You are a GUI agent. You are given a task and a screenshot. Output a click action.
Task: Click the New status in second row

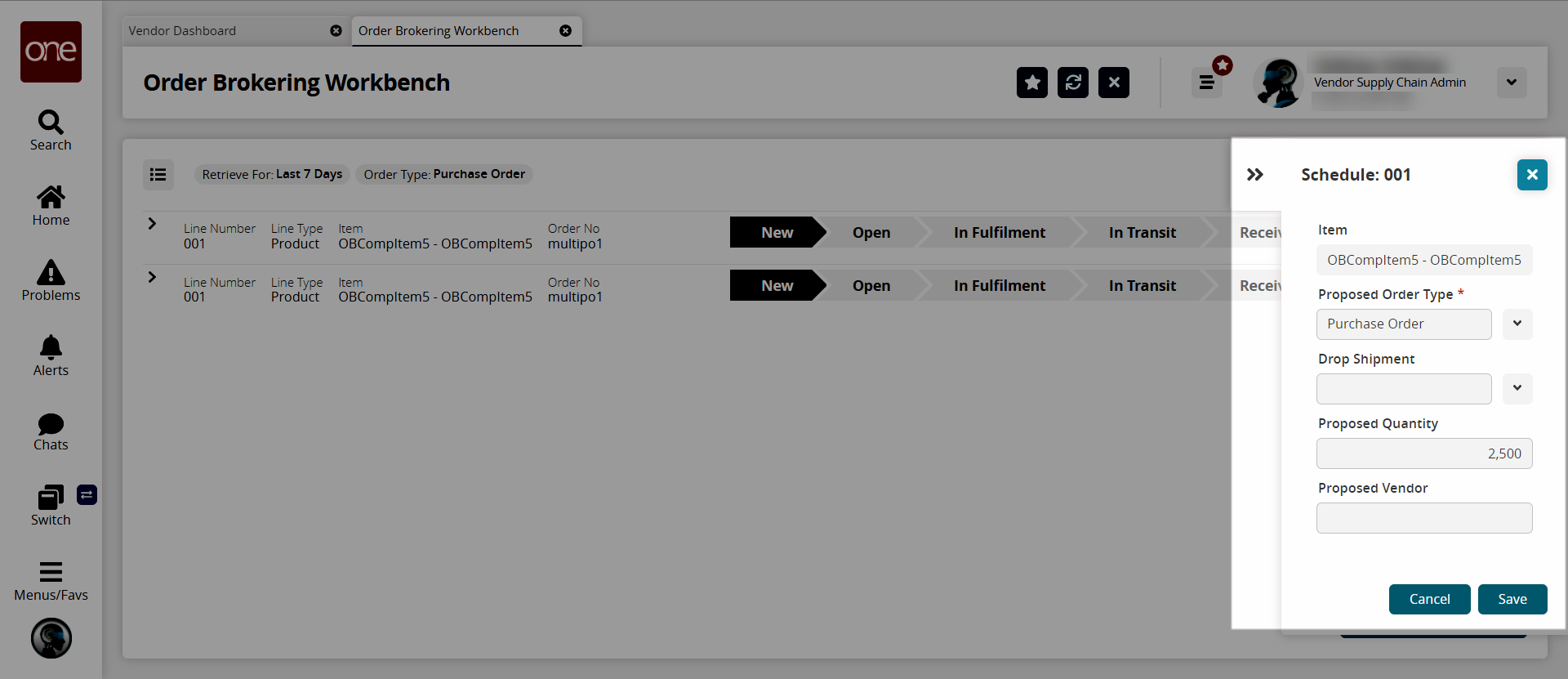[x=777, y=286]
